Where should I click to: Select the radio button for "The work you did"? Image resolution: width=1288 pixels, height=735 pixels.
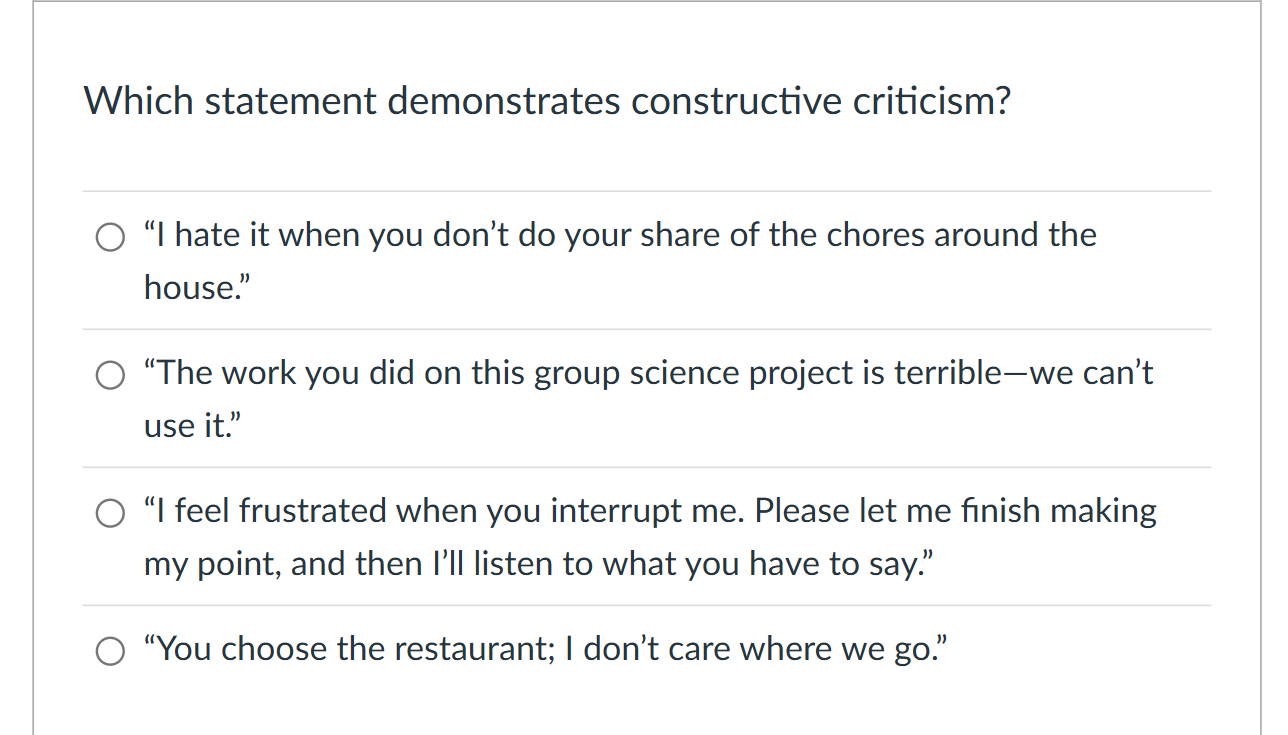(x=109, y=375)
